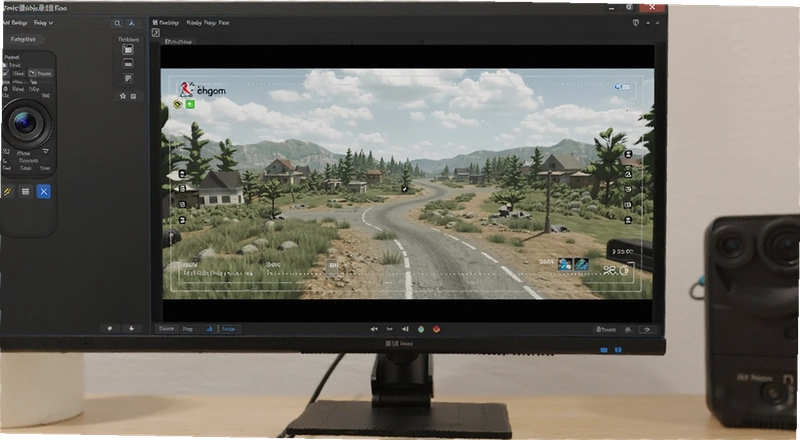Select the small tab above the video preview
This screenshot has width=800, height=440.
click(x=179, y=42)
